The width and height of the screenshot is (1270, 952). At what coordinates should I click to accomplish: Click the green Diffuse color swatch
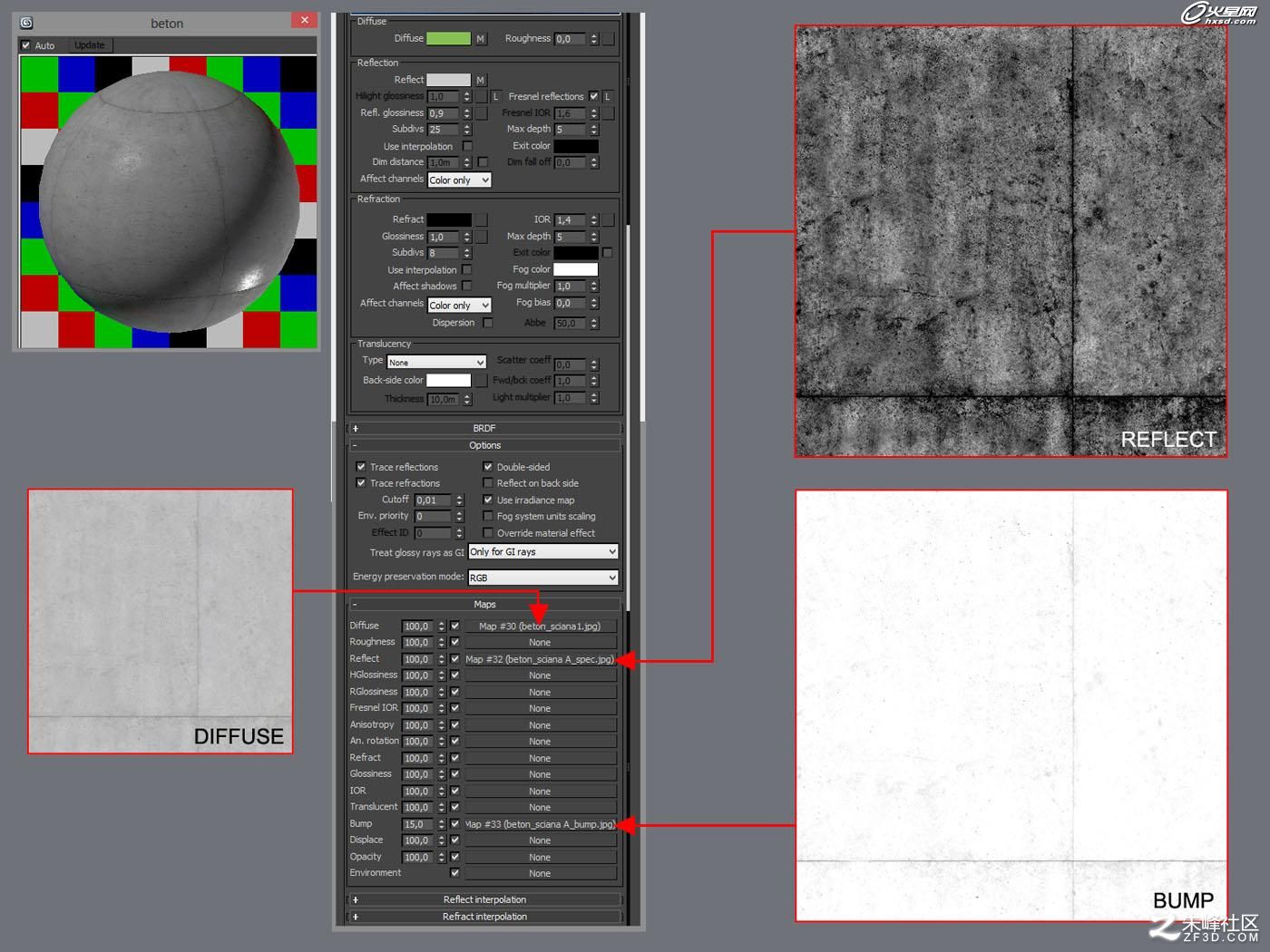(448, 39)
